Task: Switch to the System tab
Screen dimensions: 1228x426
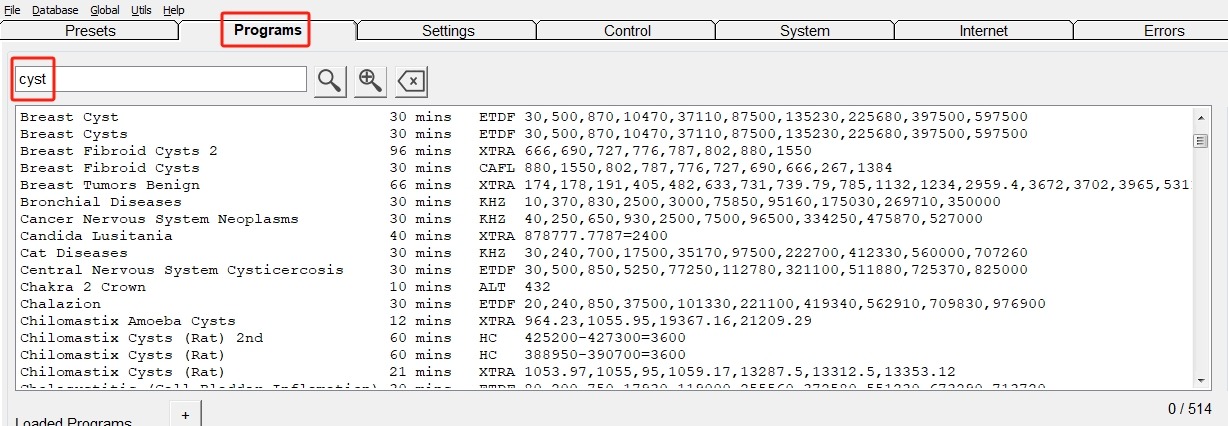Action: point(805,31)
